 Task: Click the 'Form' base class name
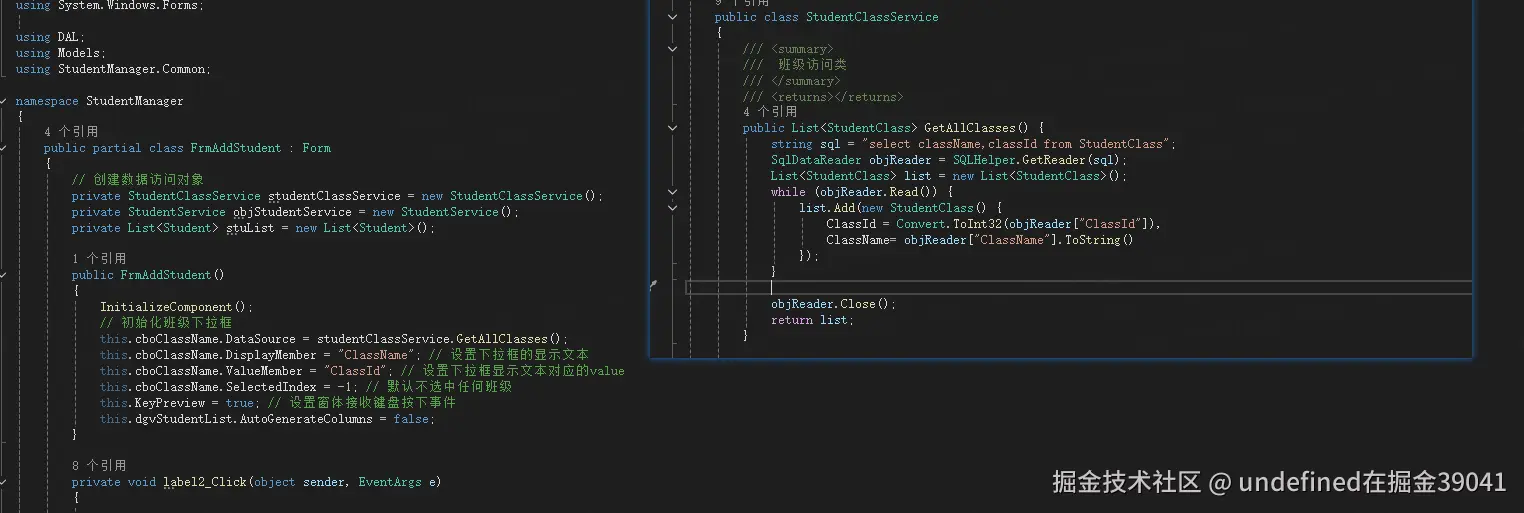[317, 148]
